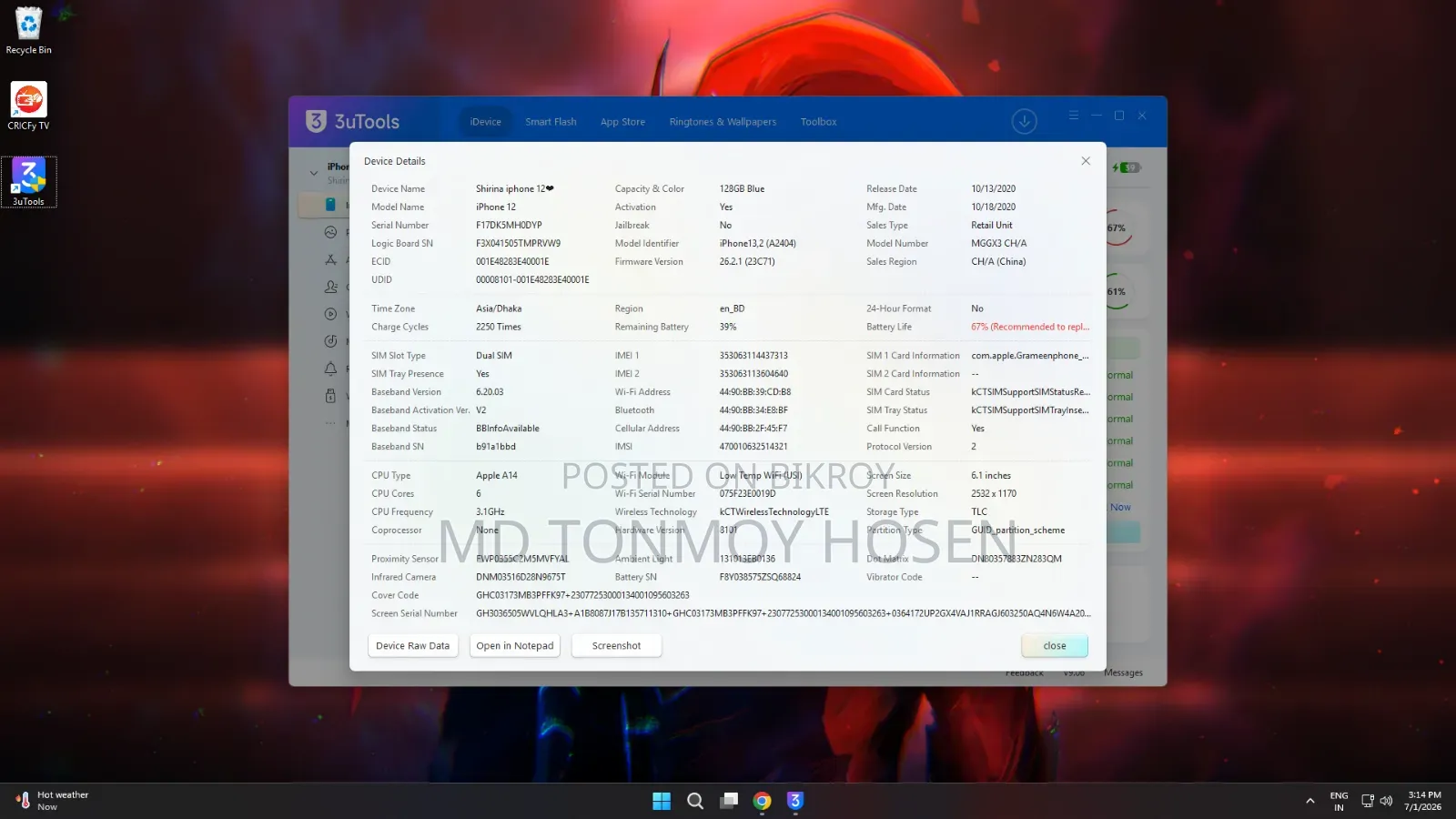Select the Infrared Camera value DNM03516D28N9675T
Viewport: 1456px width, 819px height.
tap(521, 577)
